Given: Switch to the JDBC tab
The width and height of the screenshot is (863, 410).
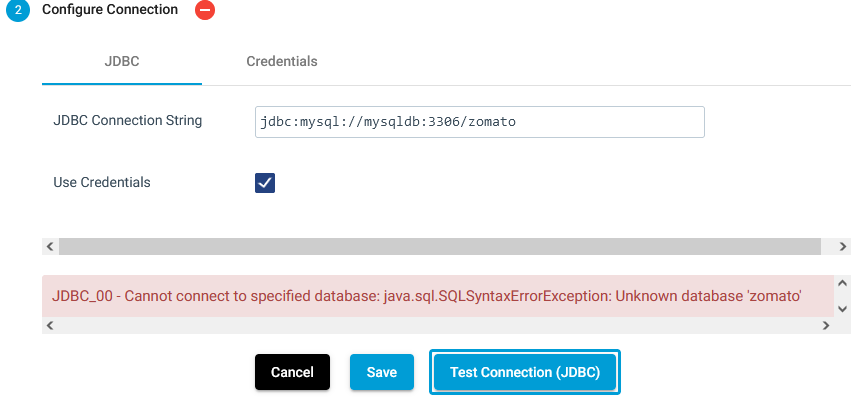Looking at the screenshot, I should tap(122, 61).
